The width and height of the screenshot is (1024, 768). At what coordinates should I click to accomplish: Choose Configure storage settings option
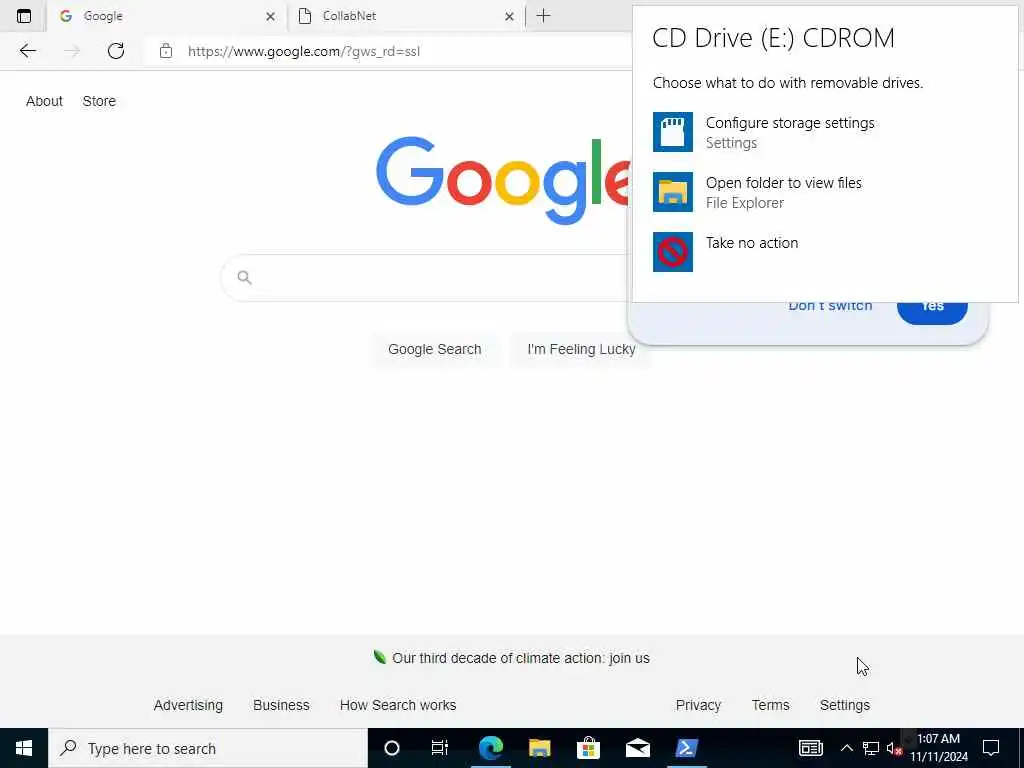pos(763,132)
